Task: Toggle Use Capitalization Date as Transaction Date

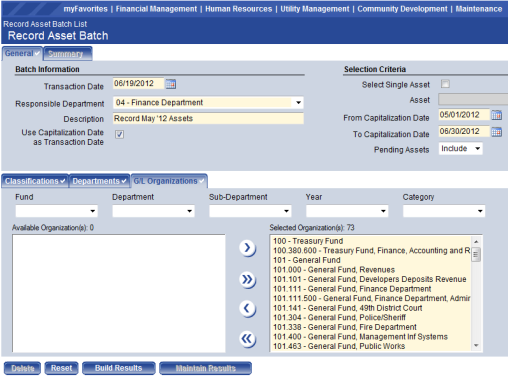Action: [119, 134]
